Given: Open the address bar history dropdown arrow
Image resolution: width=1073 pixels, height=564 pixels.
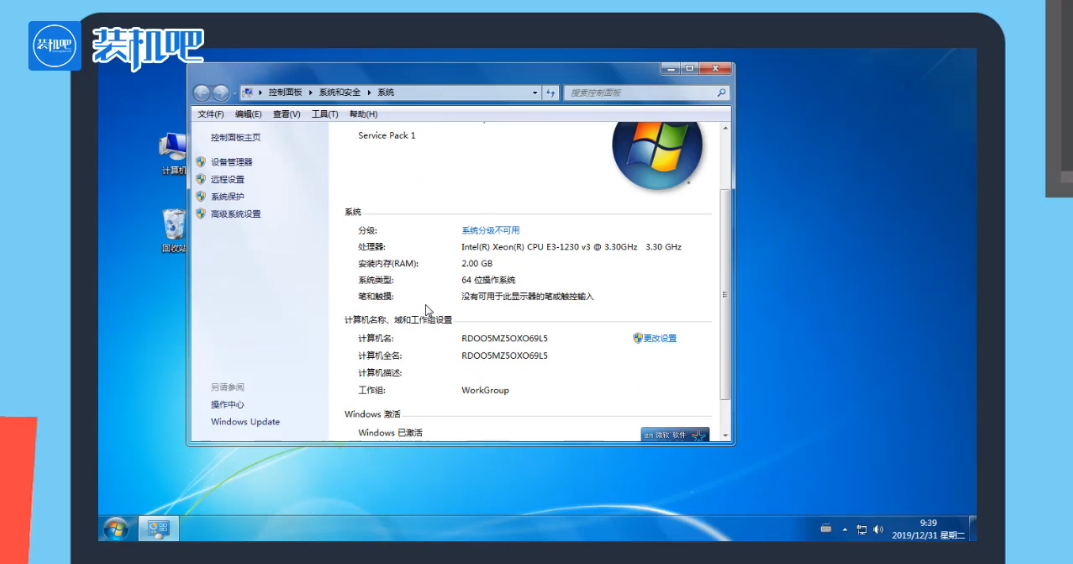Looking at the screenshot, I should (x=535, y=92).
